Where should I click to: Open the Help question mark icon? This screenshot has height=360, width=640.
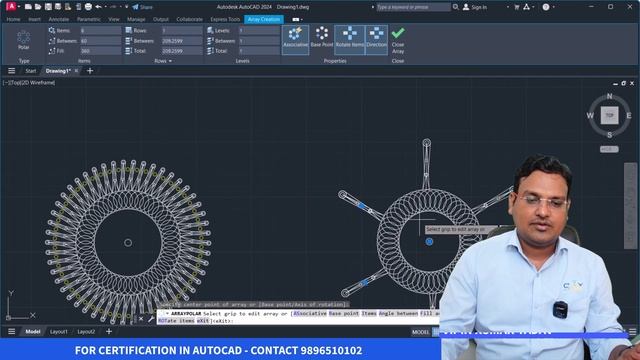click(x=546, y=7)
